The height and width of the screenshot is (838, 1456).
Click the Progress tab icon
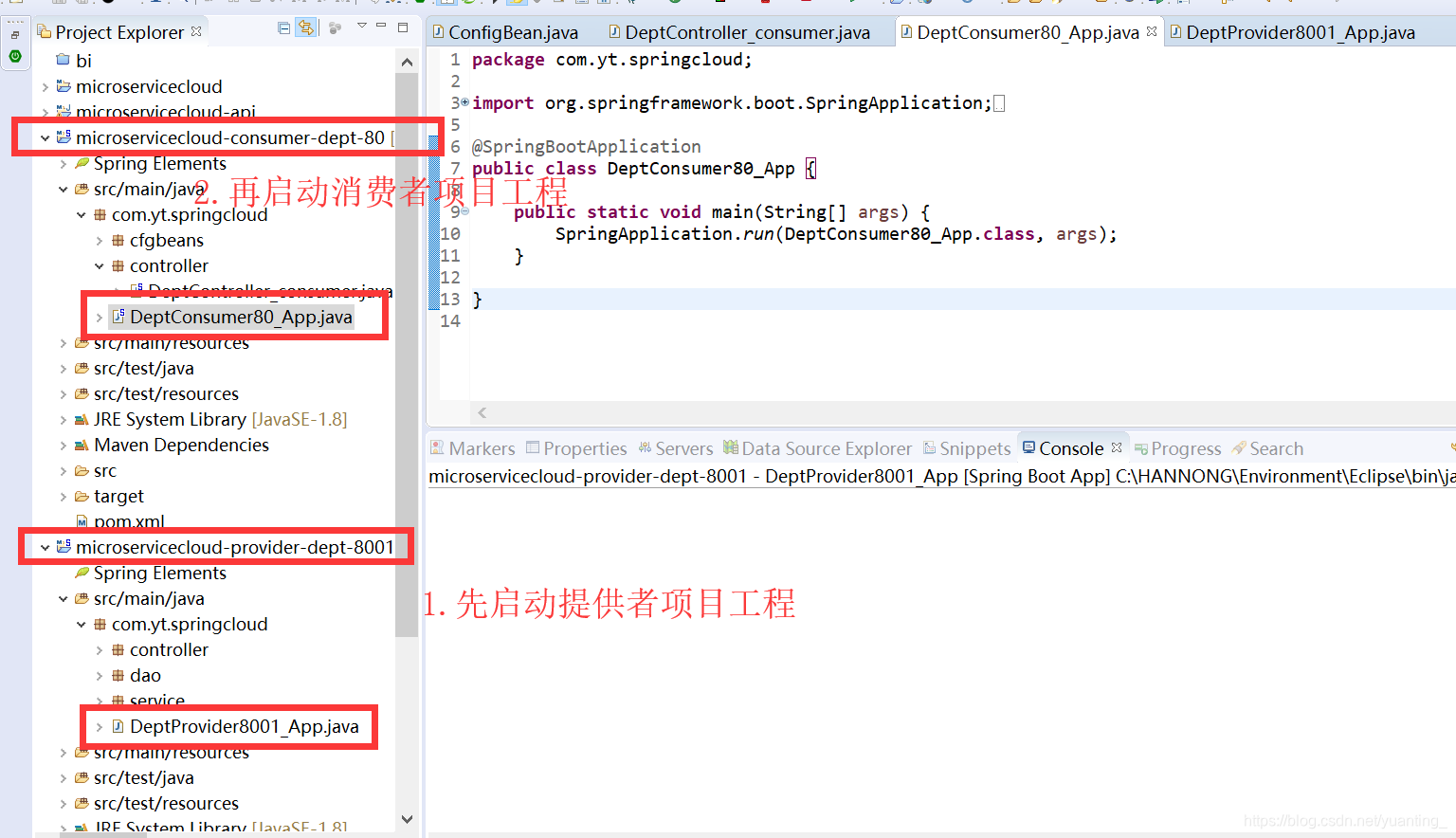1141,448
